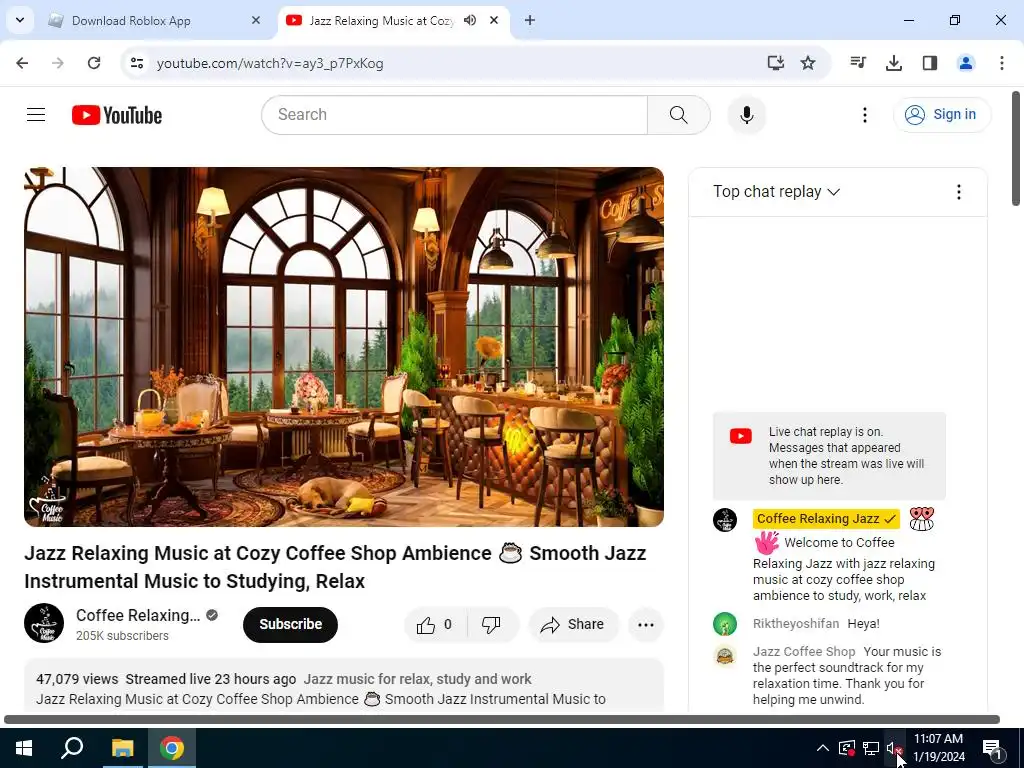
Task: Subscribe to Coffee Relaxing Jazz channel
Action: [291, 625]
